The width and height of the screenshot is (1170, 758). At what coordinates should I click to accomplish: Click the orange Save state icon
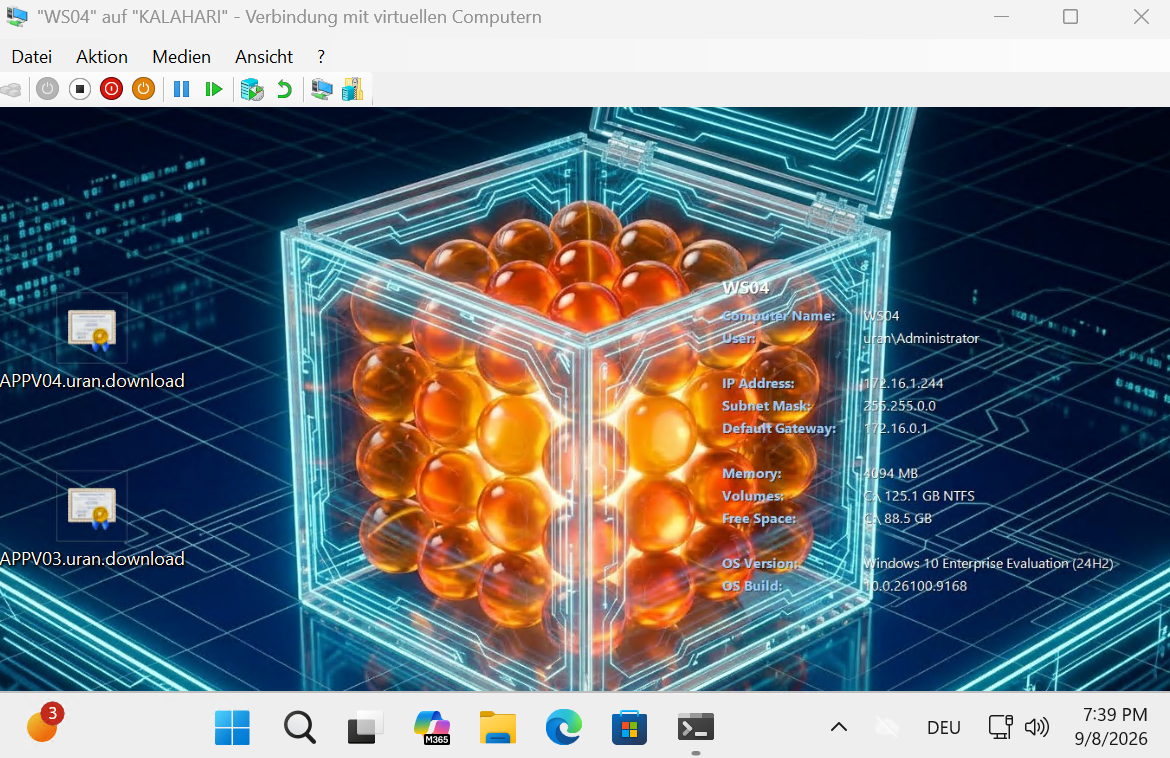coord(143,90)
